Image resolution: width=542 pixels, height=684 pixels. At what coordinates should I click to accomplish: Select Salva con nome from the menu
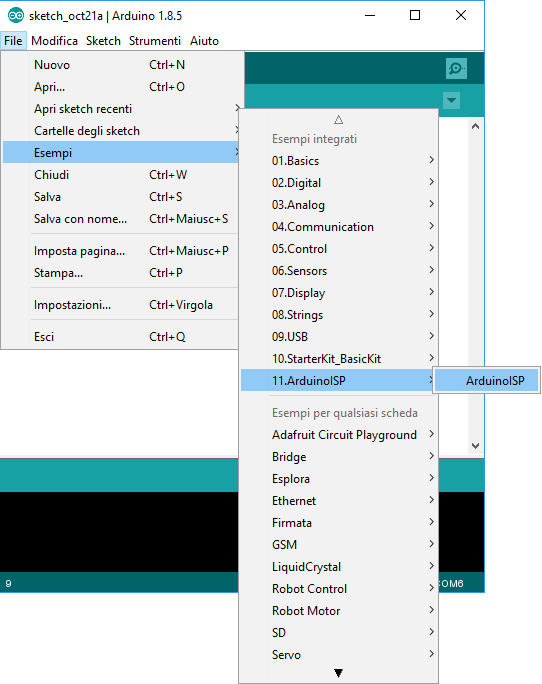coord(121,219)
